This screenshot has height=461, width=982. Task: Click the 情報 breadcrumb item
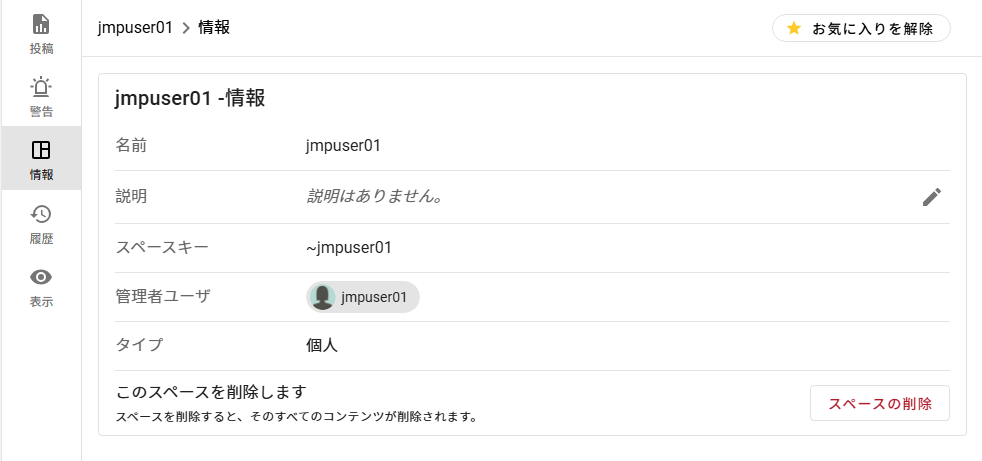click(x=214, y=28)
